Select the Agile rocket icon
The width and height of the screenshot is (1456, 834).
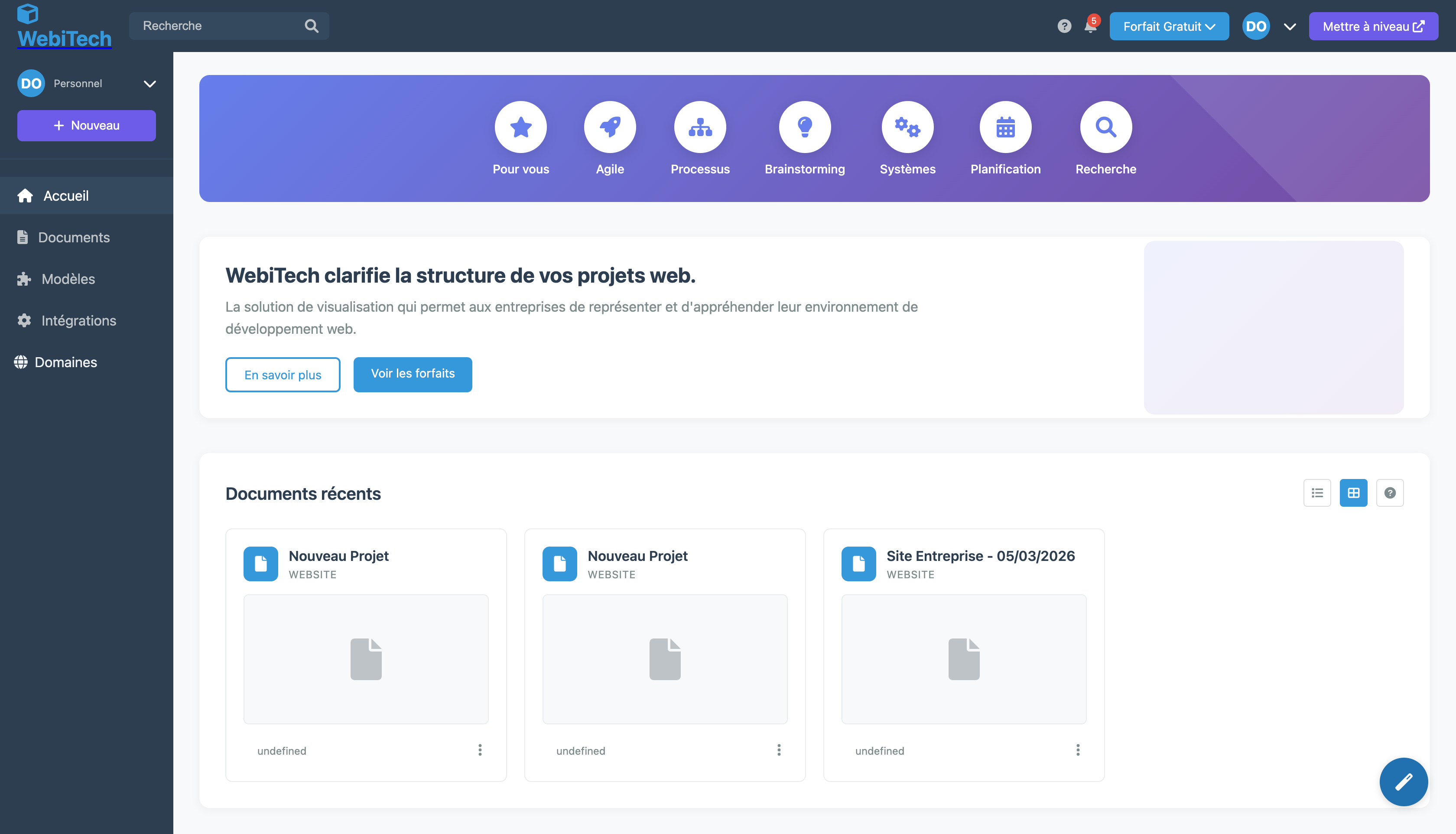click(x=610, y=127)
